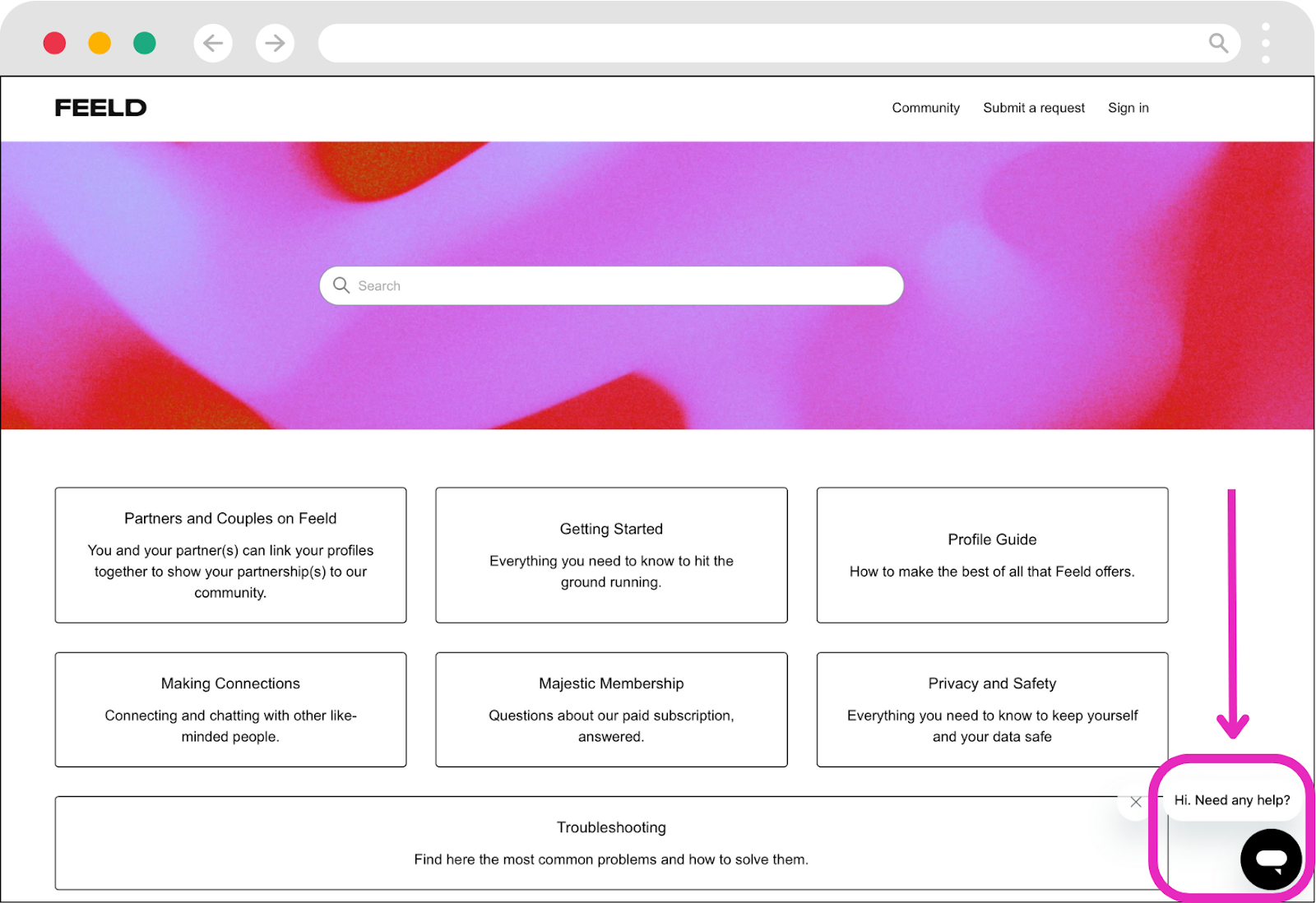The width and height of the screenshot is (1316, 903).
Task: Open the browser three-dot menu
Action: tap(1265, 43)
